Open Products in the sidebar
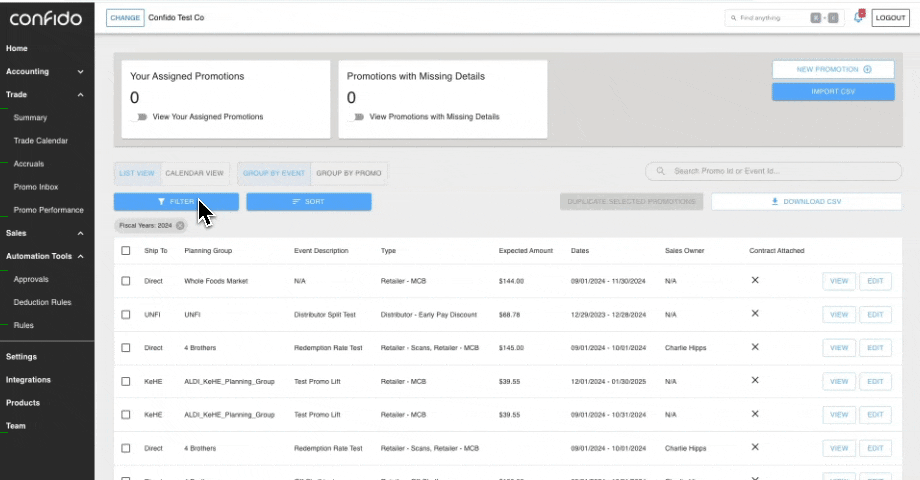920x480 pixels. pos(23,403)
